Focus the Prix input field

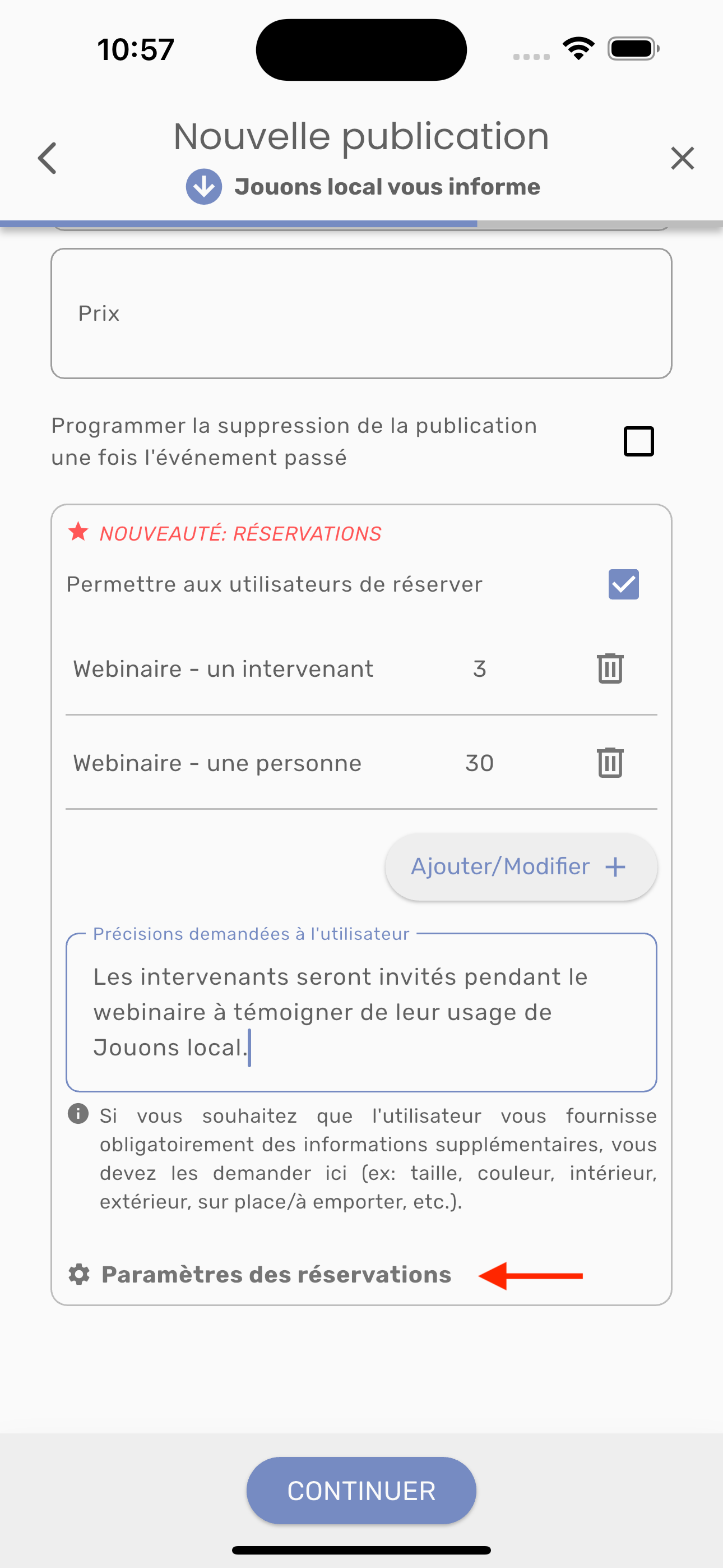[361, 313]
